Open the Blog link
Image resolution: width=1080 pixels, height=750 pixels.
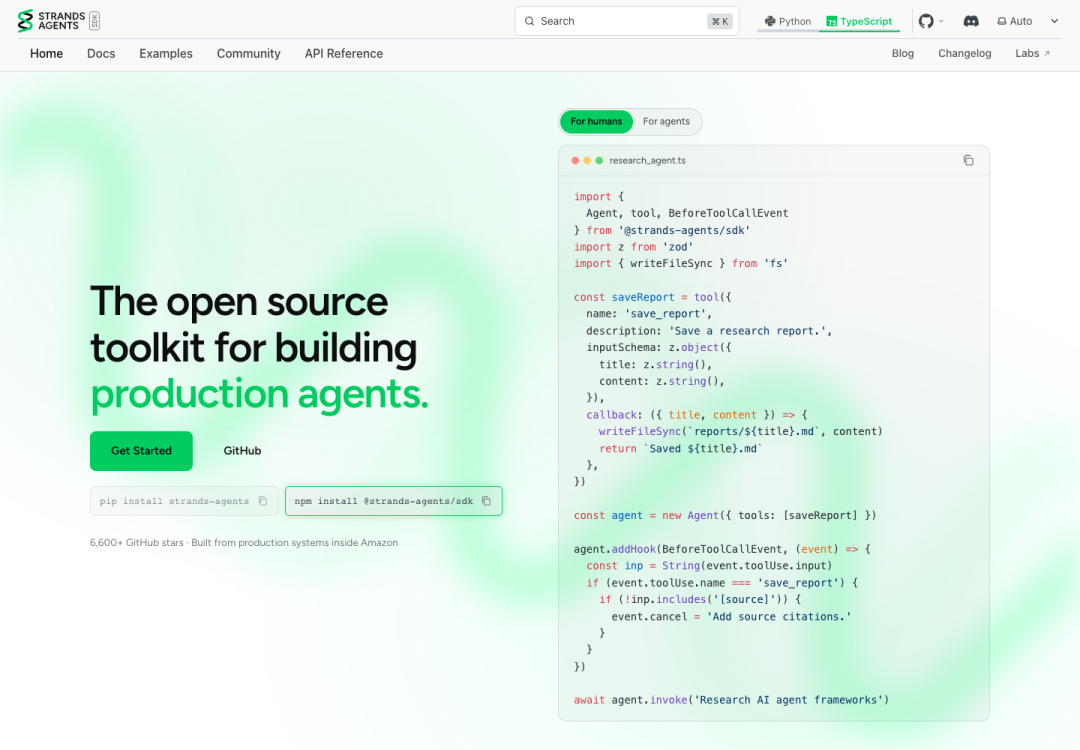(x=902, y=54)
